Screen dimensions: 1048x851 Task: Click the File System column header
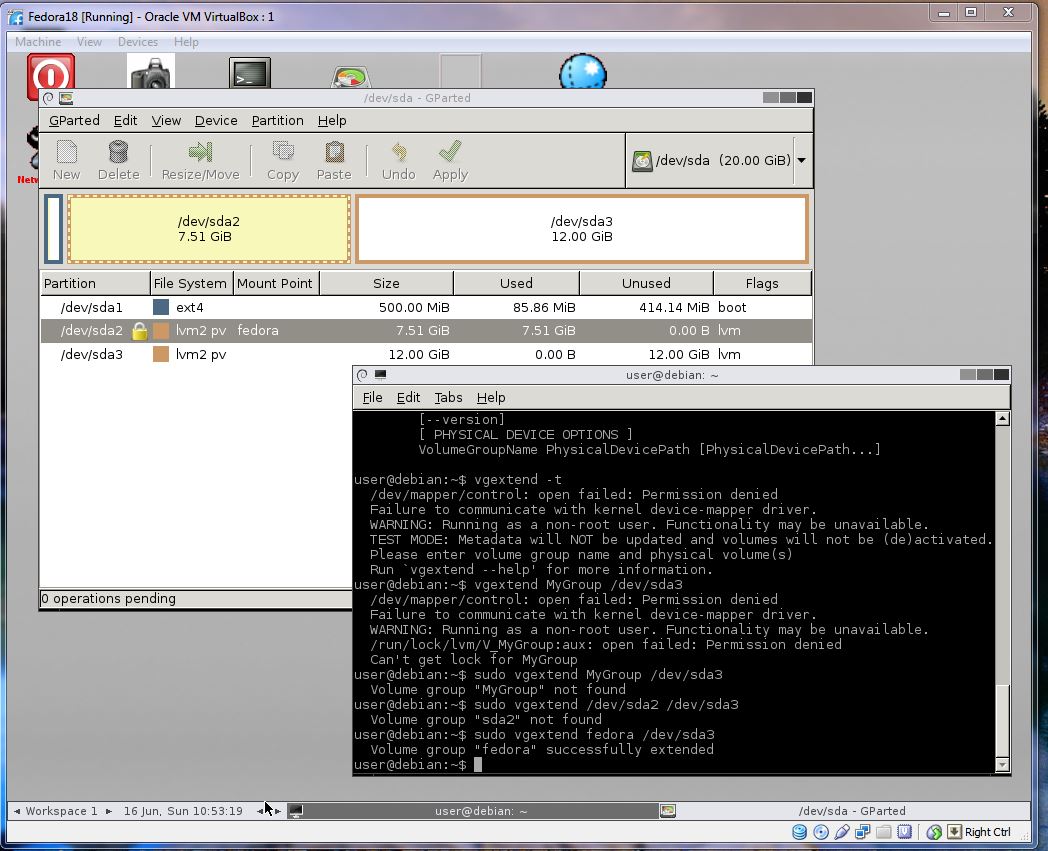(191, 283)
